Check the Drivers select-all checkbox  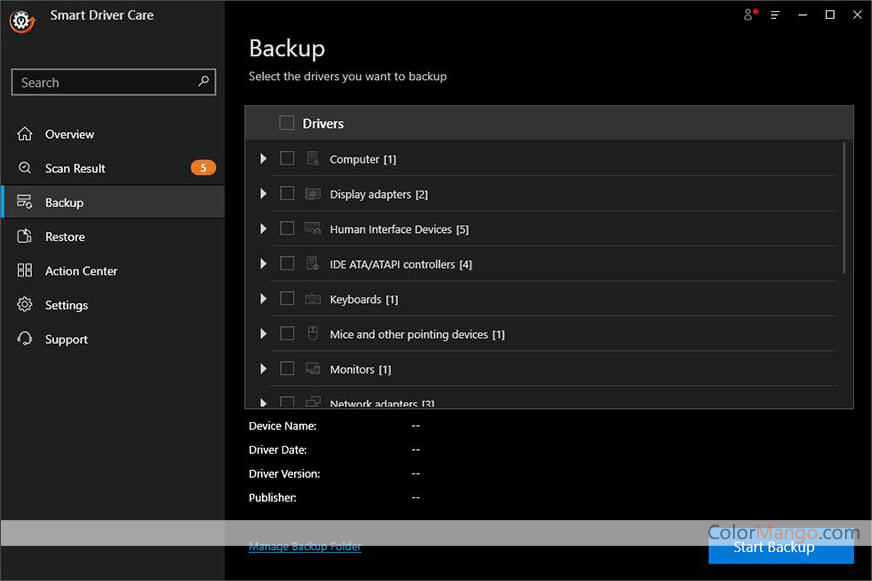[287, 123]
